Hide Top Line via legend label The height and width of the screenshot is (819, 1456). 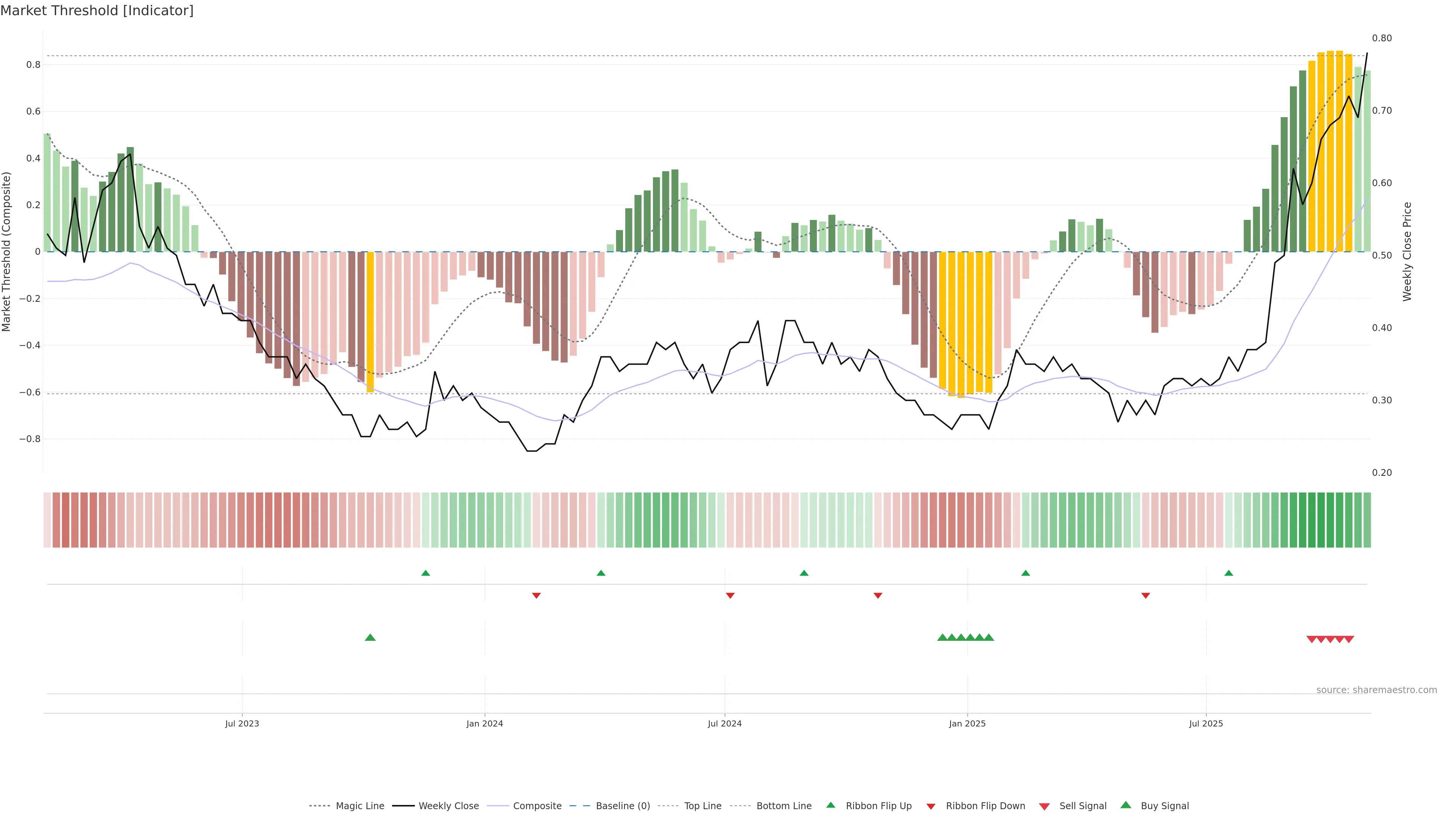pos(703,806)
